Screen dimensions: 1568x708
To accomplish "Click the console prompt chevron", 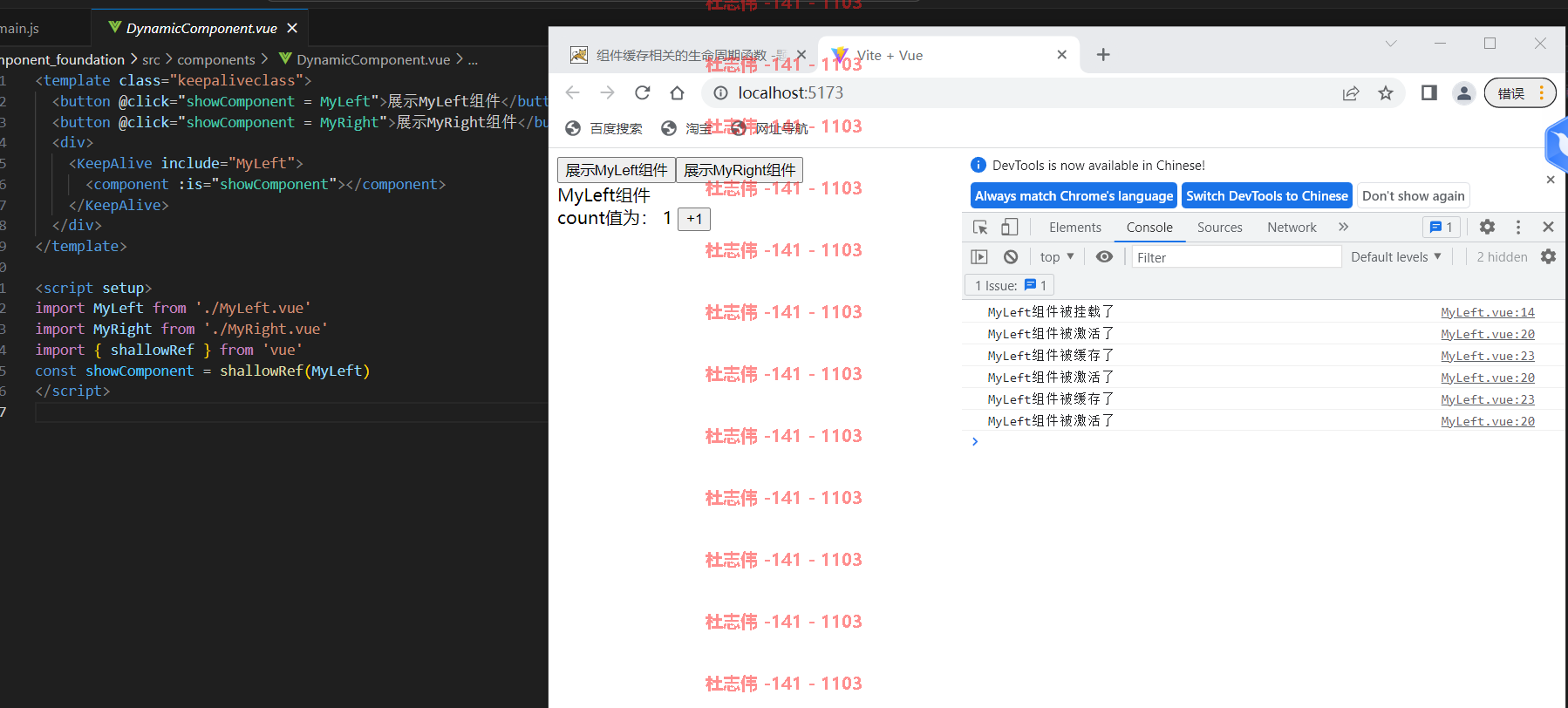I will (975, 442).
